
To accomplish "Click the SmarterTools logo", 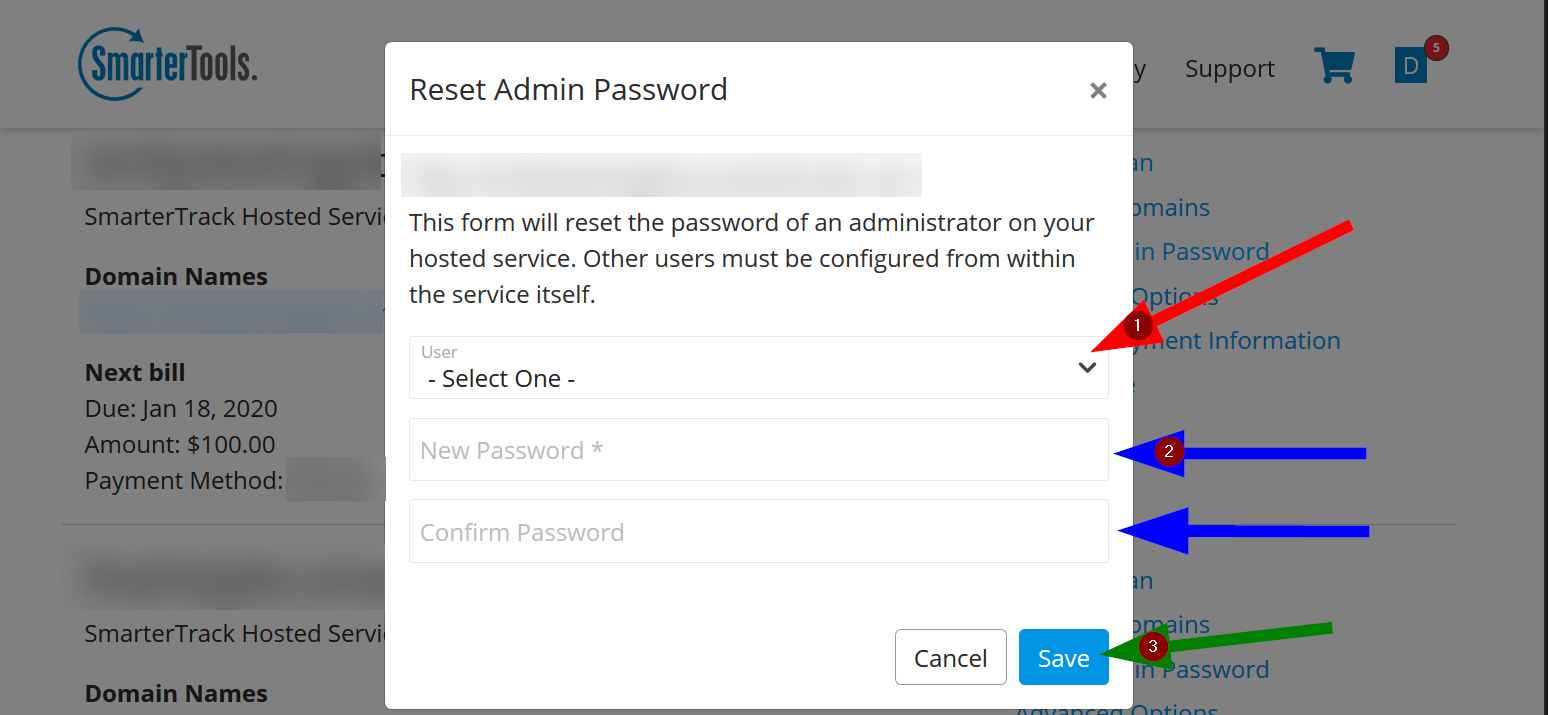I will (167, 64).
